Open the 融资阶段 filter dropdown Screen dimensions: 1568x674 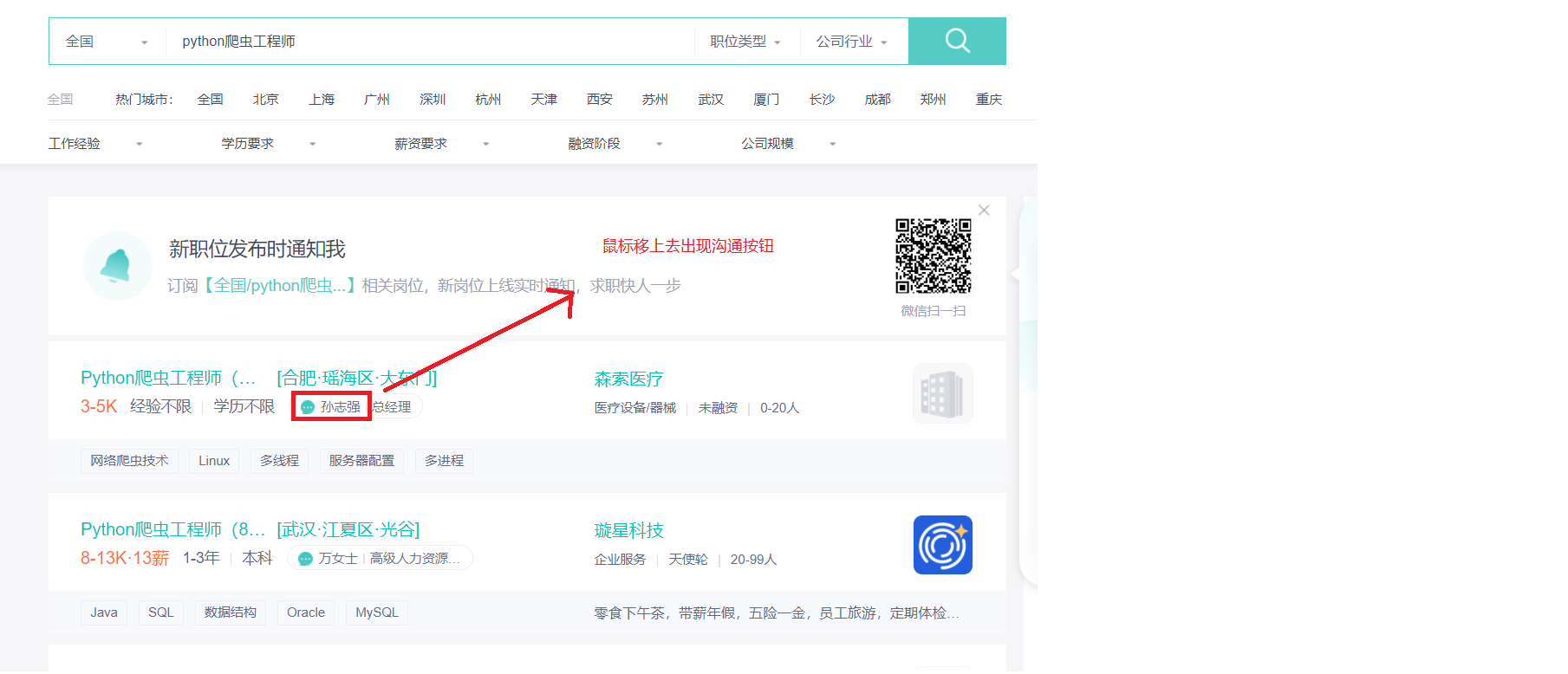point(615,144)
